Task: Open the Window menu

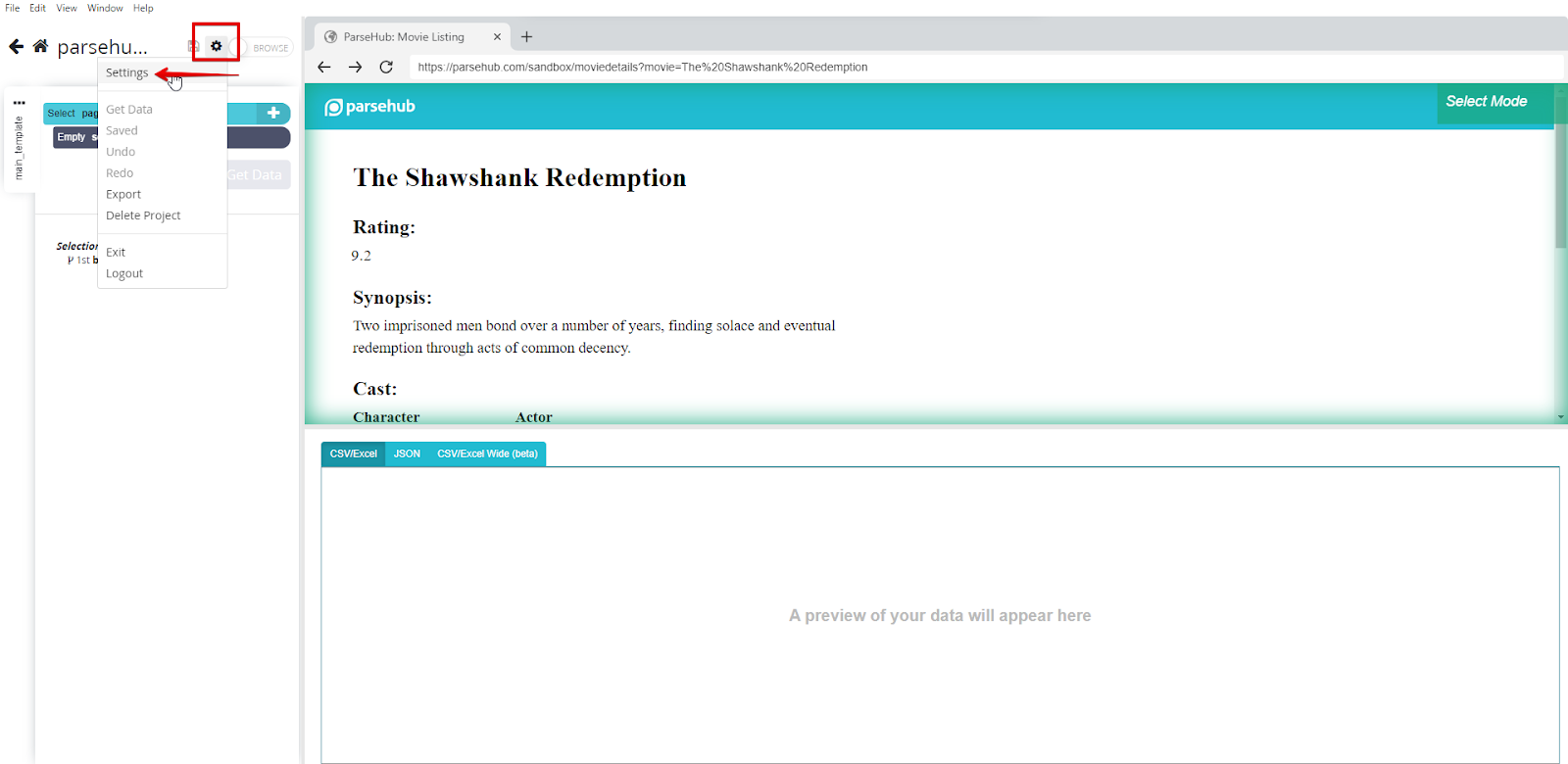Action: click(105, 8)
